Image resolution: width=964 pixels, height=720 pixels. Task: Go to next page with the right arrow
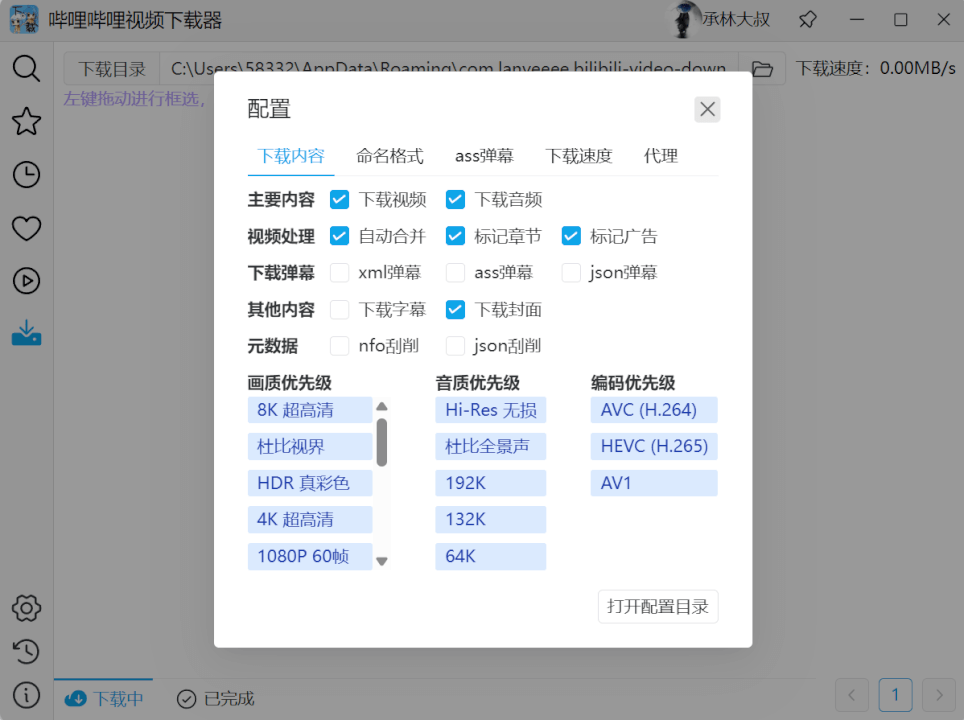[x=938, y=694]
